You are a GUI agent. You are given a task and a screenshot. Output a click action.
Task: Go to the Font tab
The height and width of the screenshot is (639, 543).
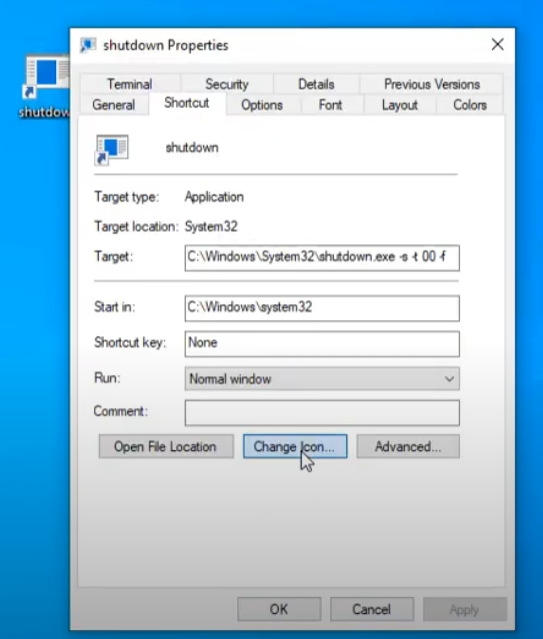pos(330,105)
